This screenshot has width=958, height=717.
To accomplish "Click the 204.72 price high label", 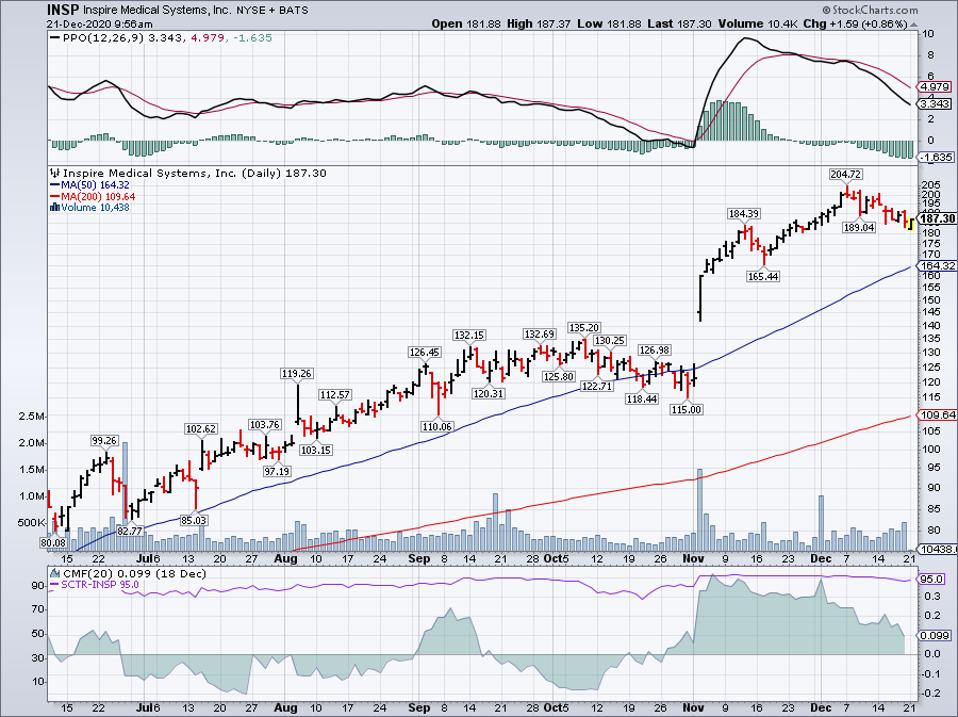I will pos(846,174).
